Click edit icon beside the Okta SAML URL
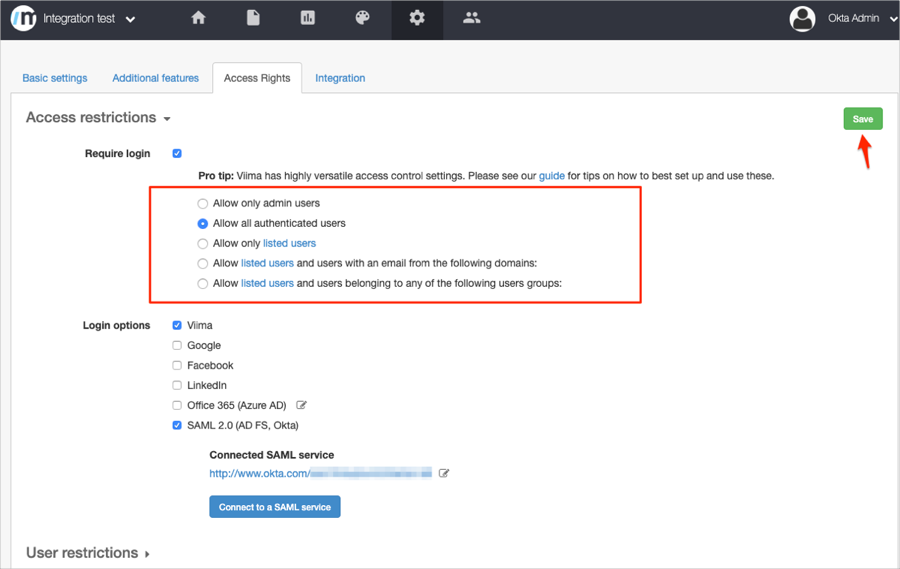This screenshot has width=900, height=569. [x=444, y=473]
